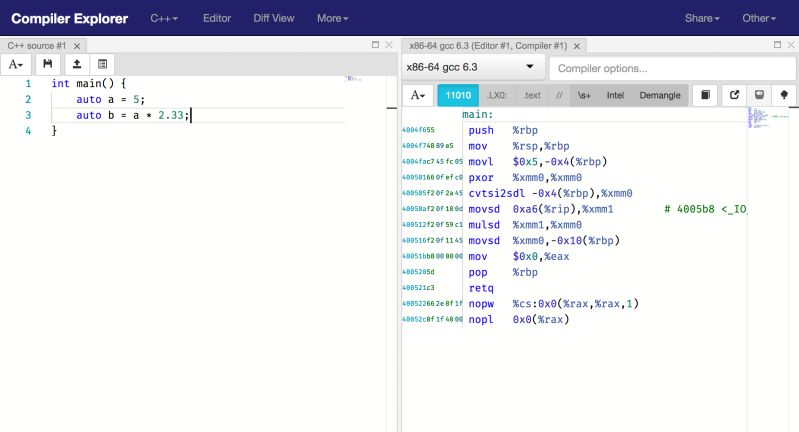Open the C++ language dropdown

point(164,18)
